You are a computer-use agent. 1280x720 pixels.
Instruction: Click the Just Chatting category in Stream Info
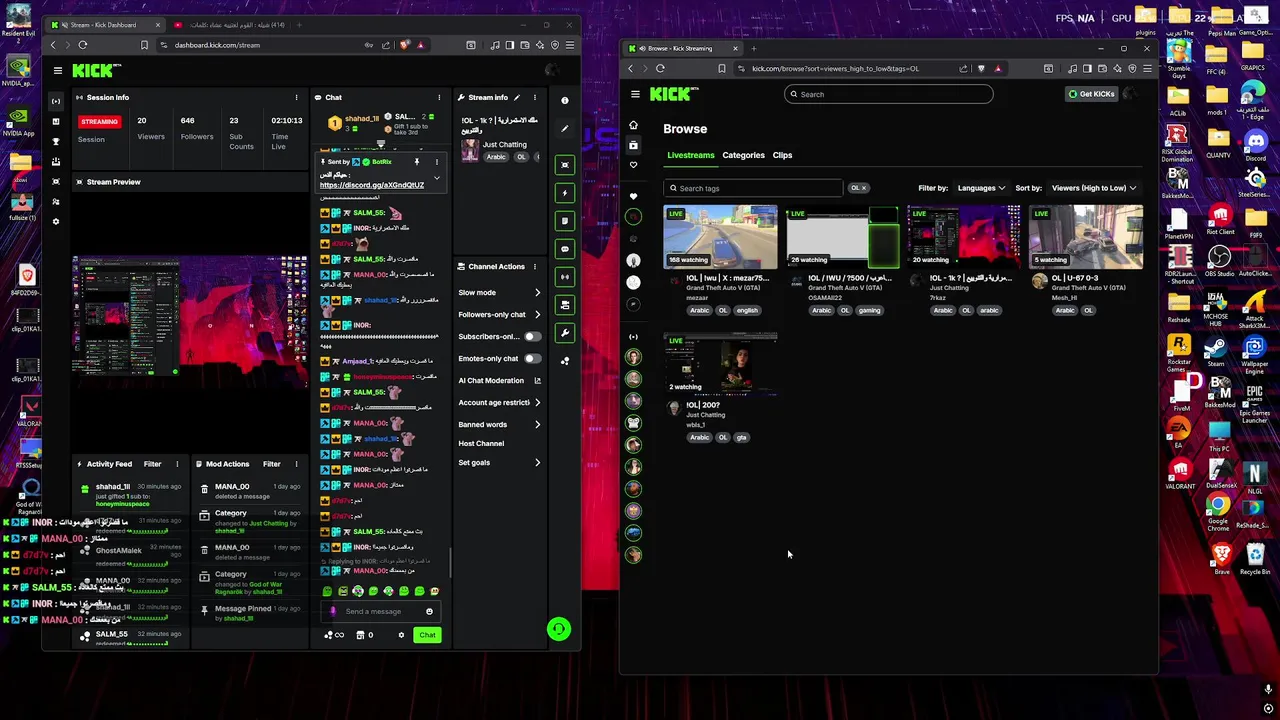point(504,144)
